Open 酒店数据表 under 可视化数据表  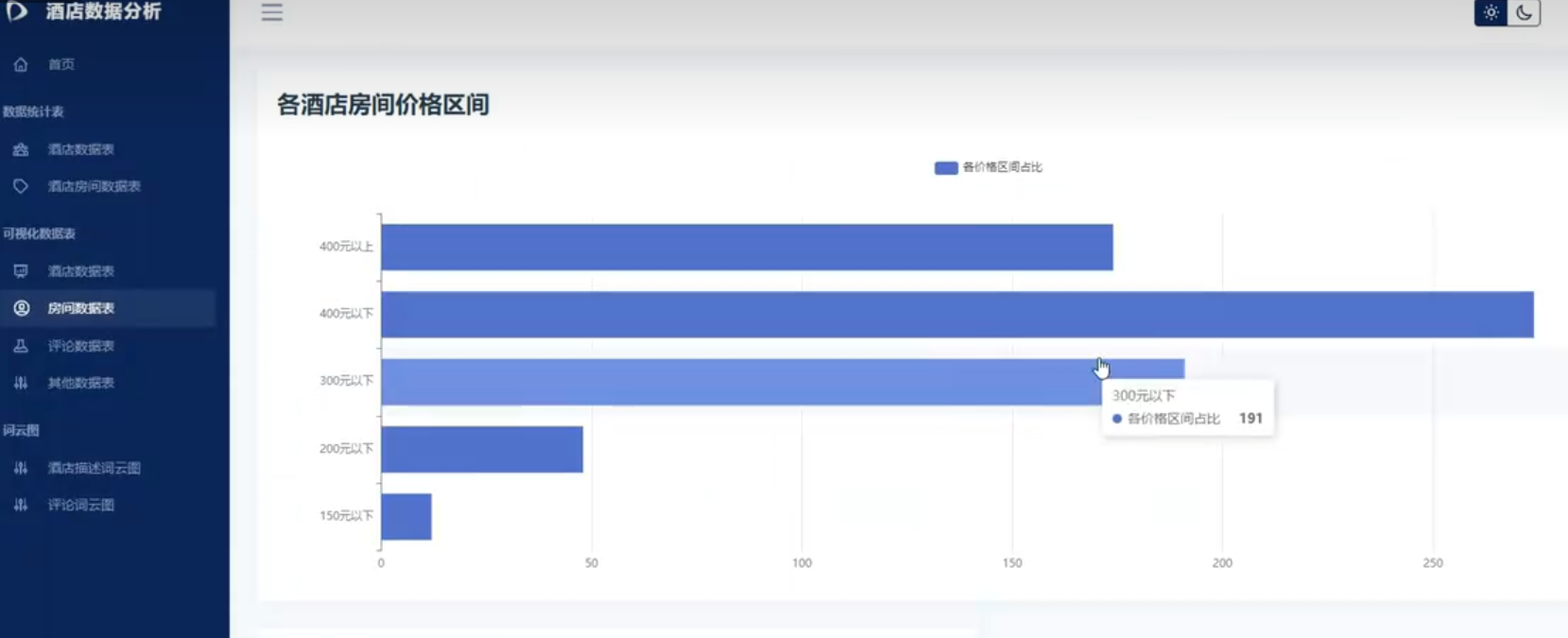coord(81,271)
